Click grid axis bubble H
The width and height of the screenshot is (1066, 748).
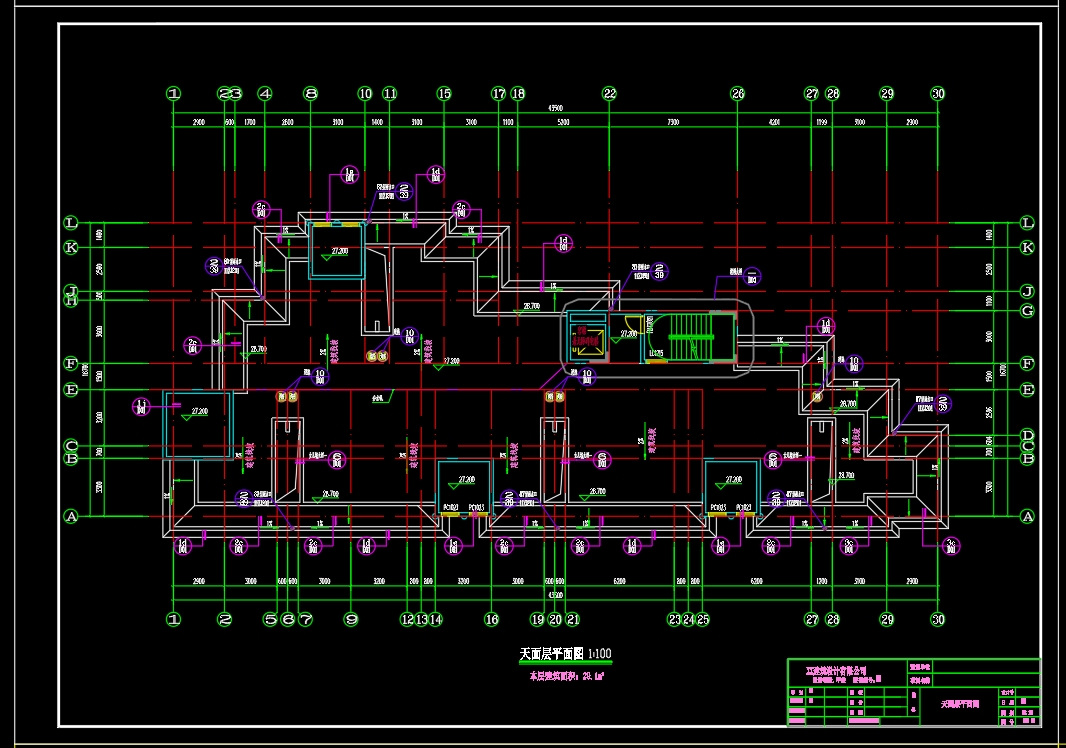71,300
